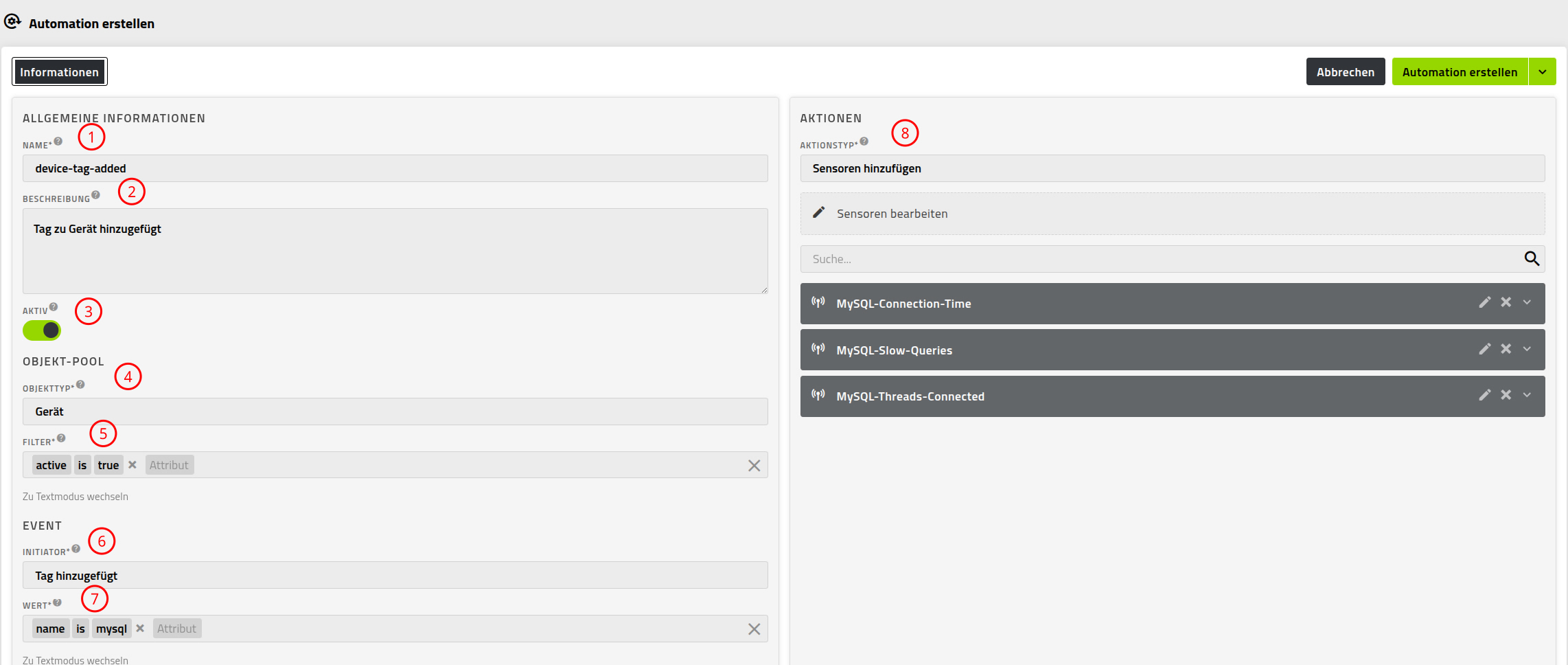Expand the MySQL-Connection-Time sensor row
Image resolution: width=1568 pixels, height=665 pixels.
point(1527,302)
